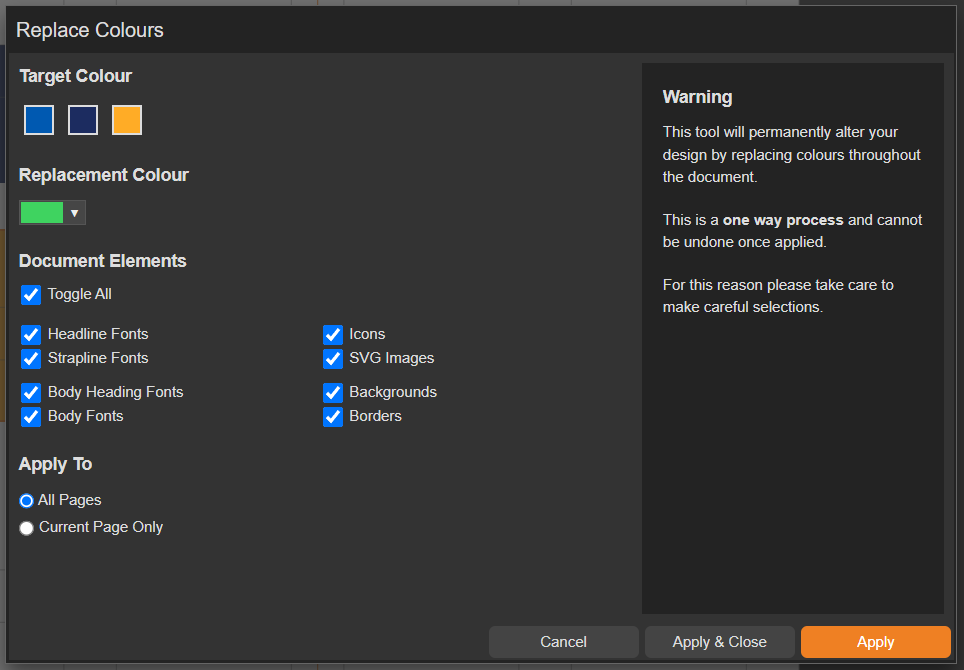Untick Strapline Fonts option
Image resolution: width=964 pixels, height=670 pixels.
[31, 358]
